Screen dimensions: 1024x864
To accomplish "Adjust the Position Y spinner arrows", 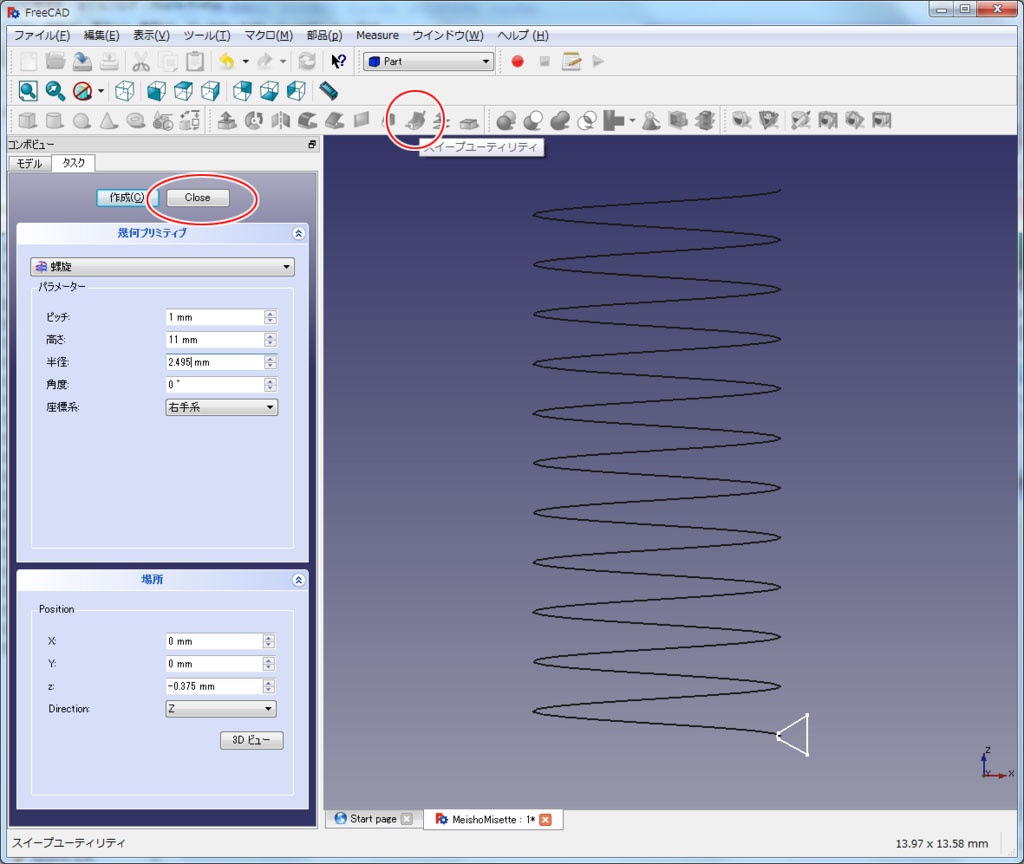I will pyautogui.click(x=269, y=664).
